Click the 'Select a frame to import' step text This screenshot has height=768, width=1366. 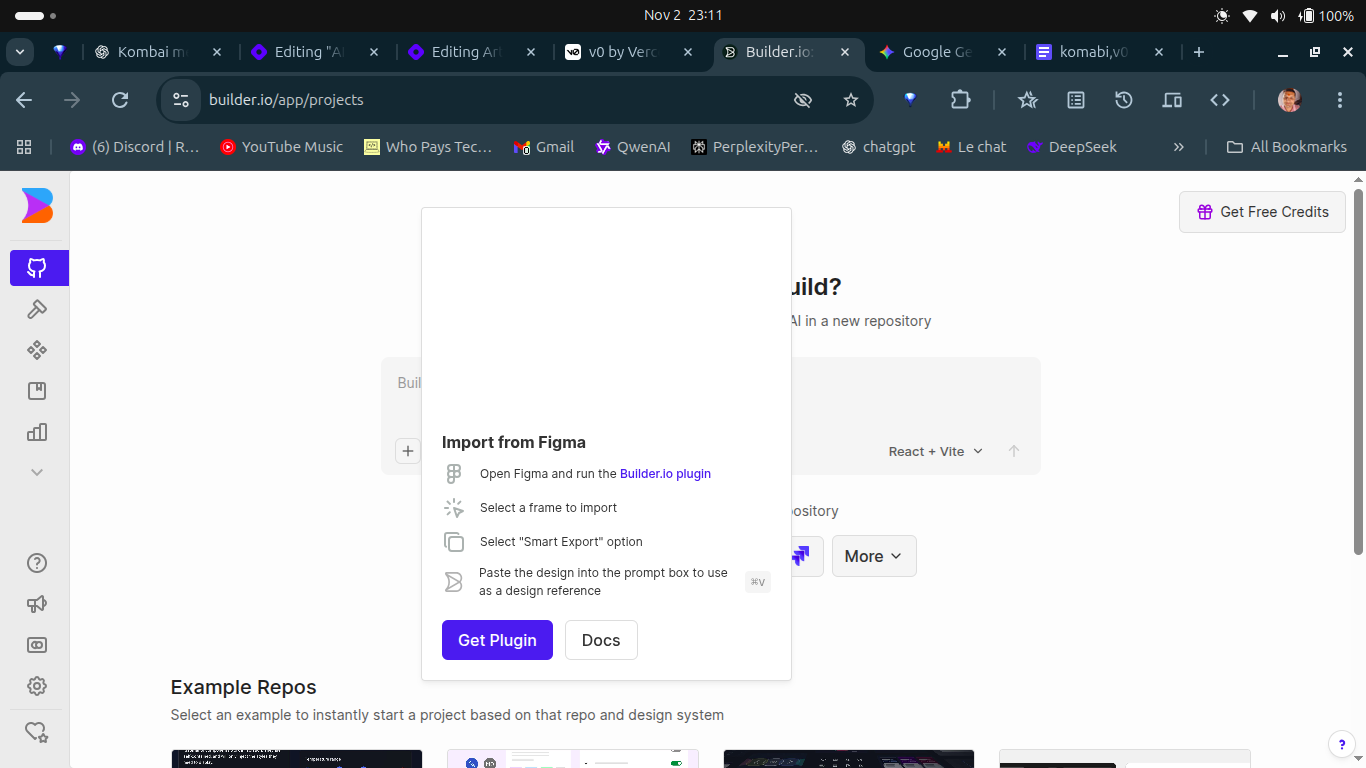[548, 508]
